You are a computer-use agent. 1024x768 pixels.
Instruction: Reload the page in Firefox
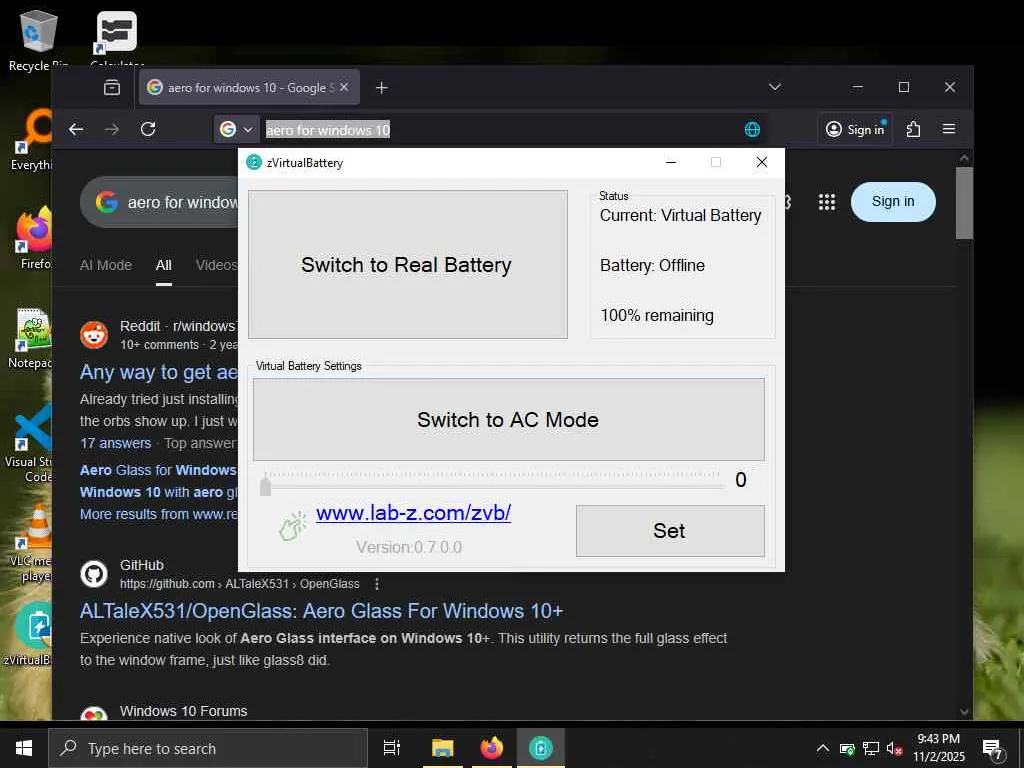[148, 129]
